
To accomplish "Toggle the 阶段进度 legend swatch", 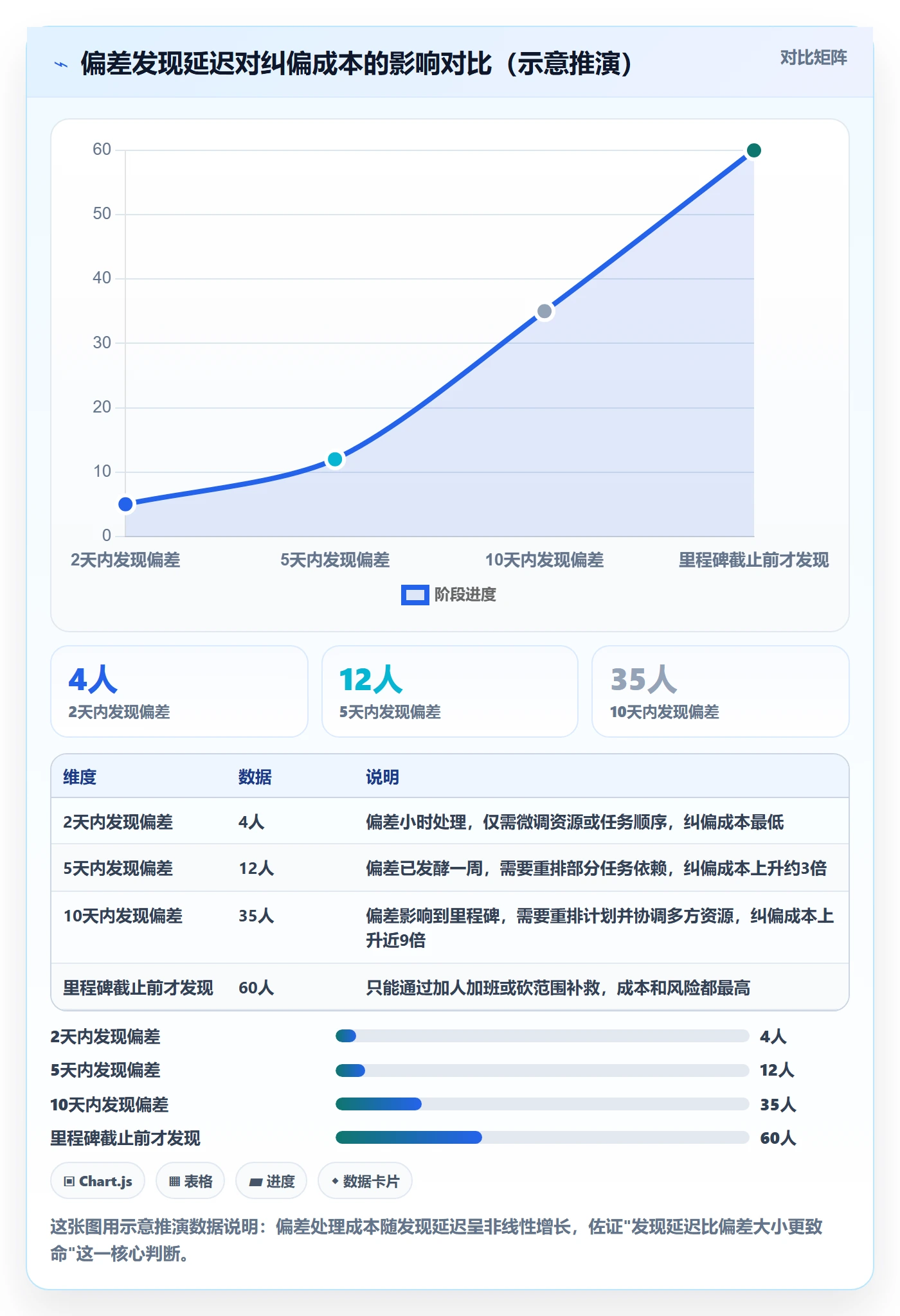I will click(415, 595).
